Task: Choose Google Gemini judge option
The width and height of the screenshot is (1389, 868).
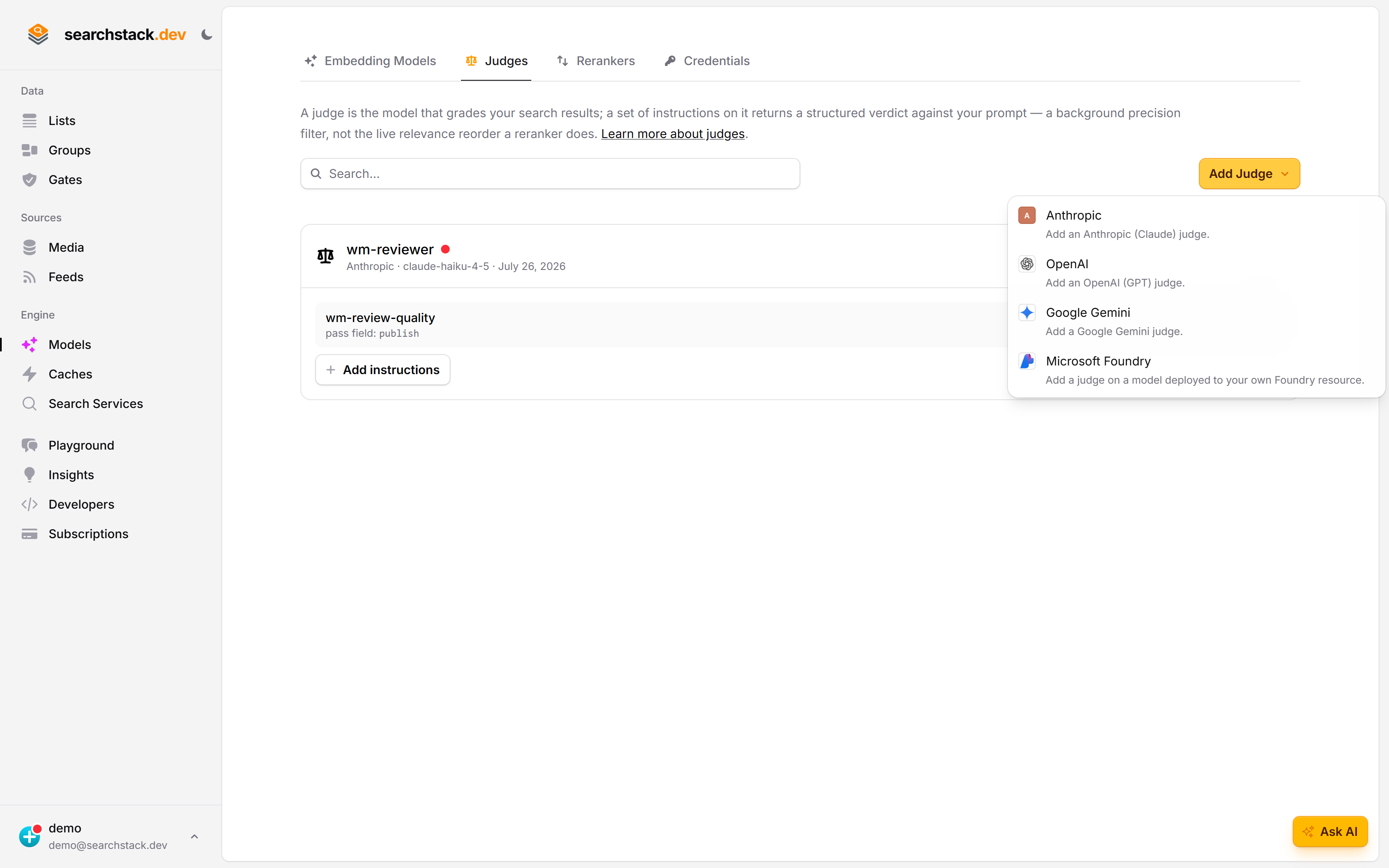Action: 1196,322
